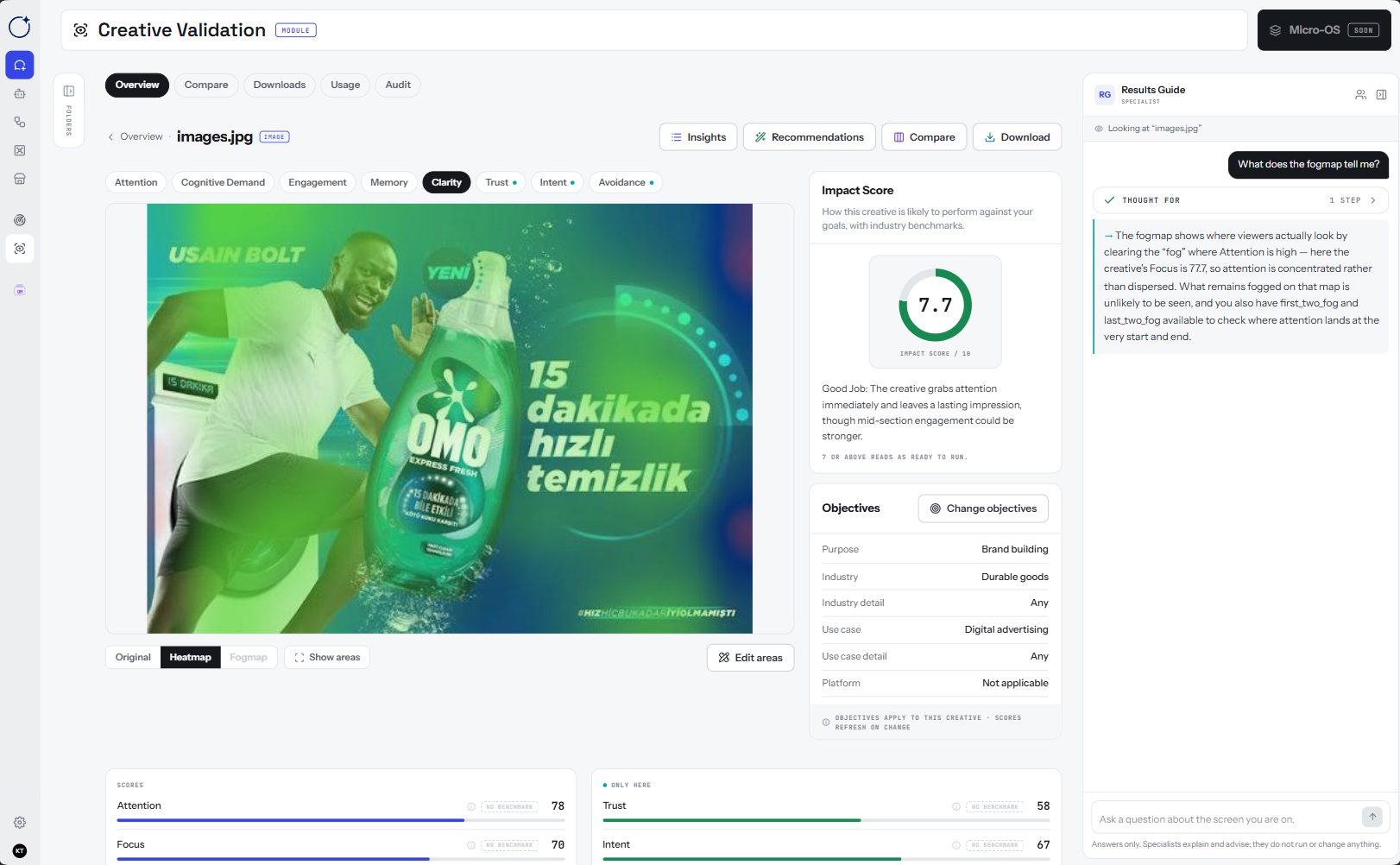Viewport: 1400px width, 865px height.
Task: Open settings gear in sidebar
Action: click(x=20, y=823)
